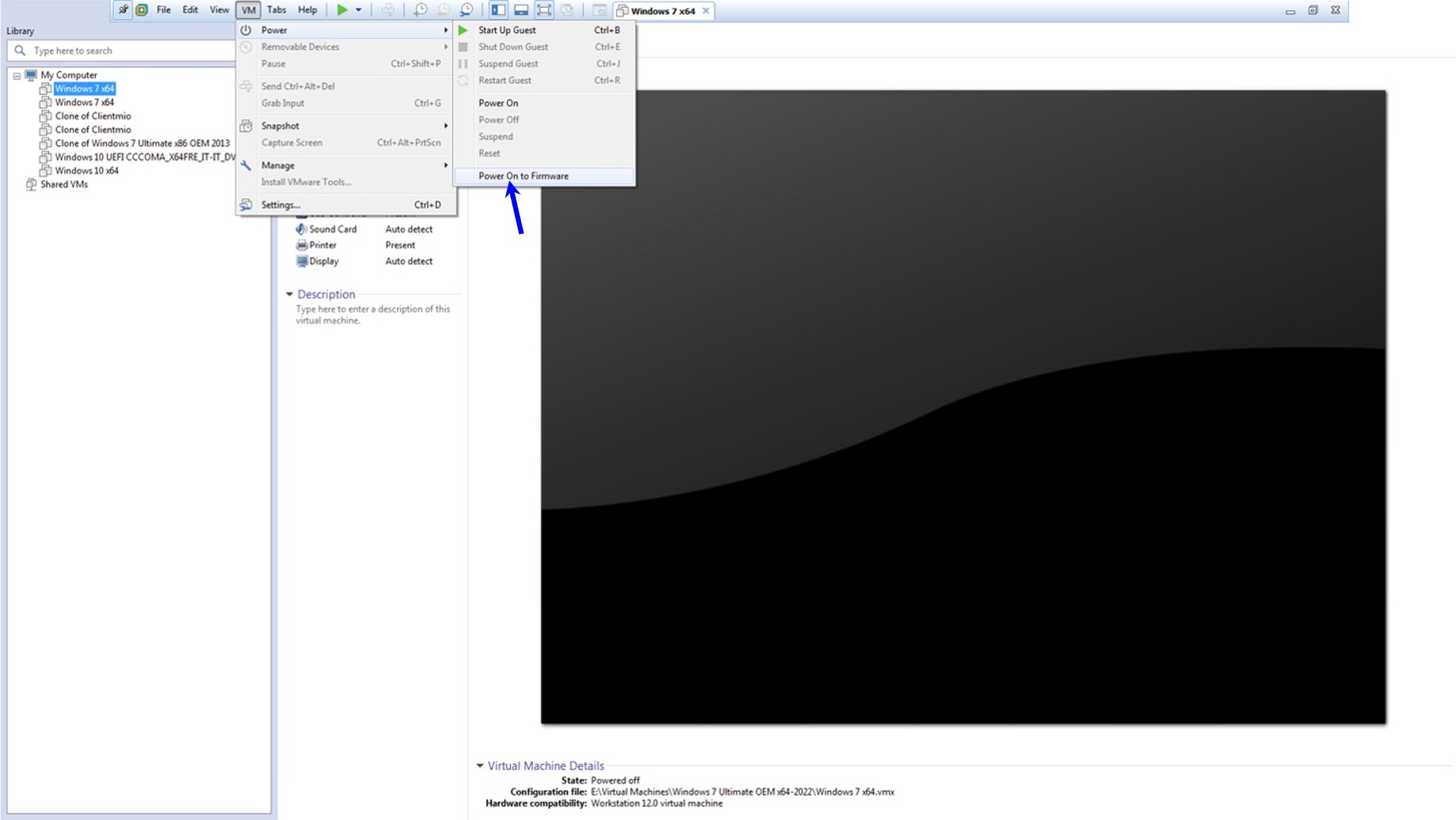Viewport: 1456px width, 820px height.
Task: Click the VMware Workstation logo icon
Action: (x=141, y=10)
